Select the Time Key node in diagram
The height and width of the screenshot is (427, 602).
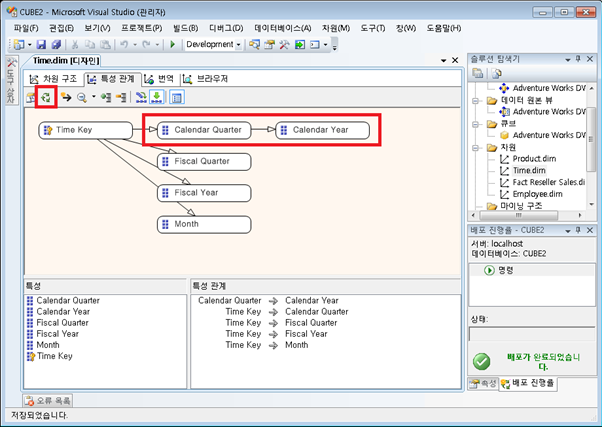point(86,130)
